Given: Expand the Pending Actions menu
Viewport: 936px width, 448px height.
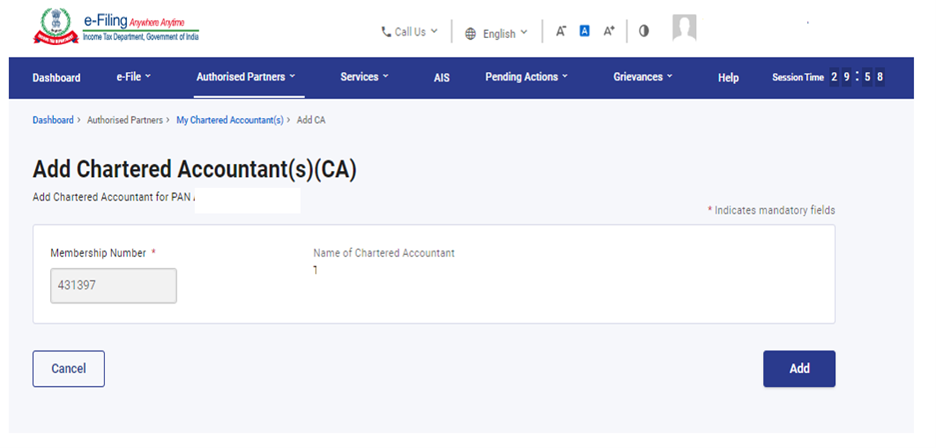Looking at the screenshot, I should point(526,77).
